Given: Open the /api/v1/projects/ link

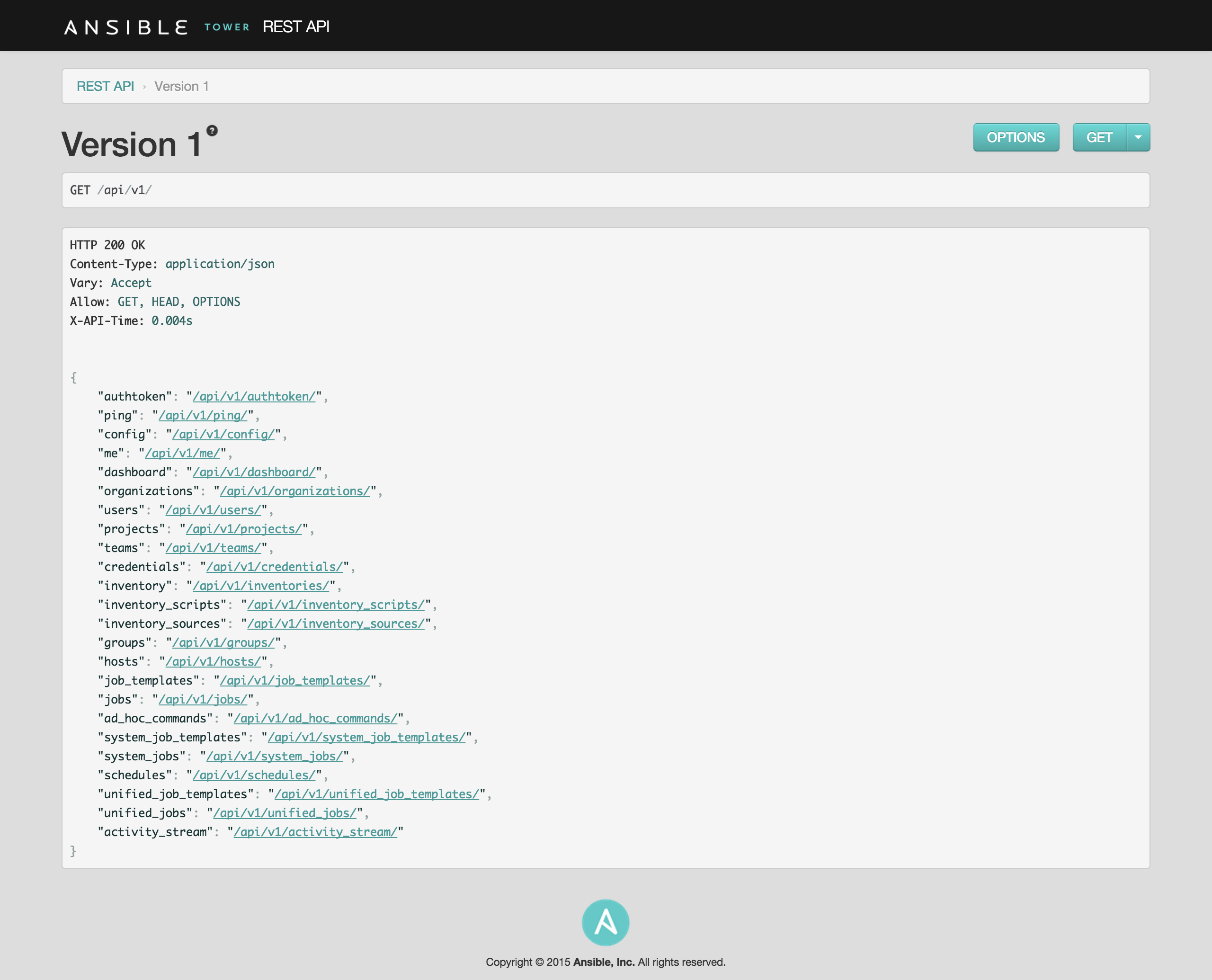Looking at the screenshot, I should (x=244, y=529).
